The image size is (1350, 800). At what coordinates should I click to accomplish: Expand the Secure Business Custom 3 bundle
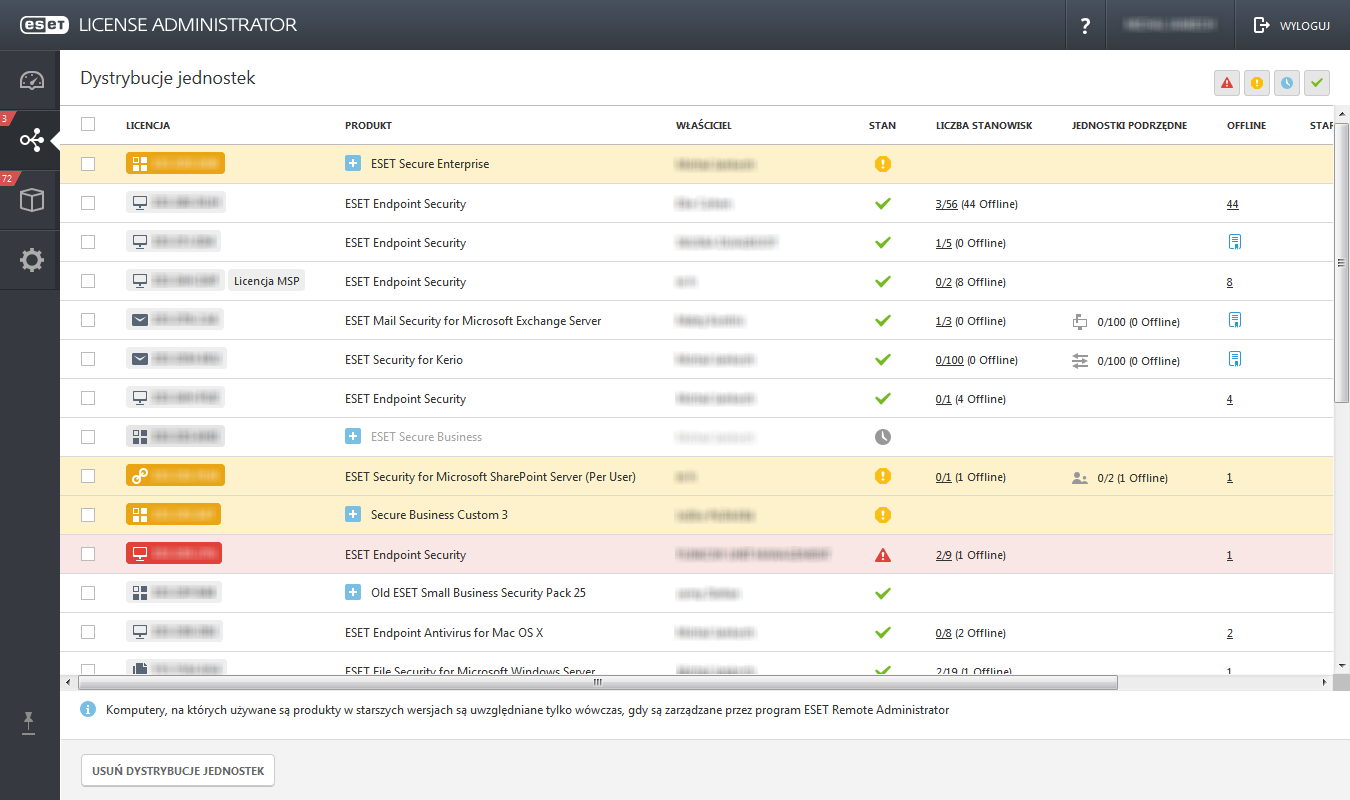(x=352, y=515)
